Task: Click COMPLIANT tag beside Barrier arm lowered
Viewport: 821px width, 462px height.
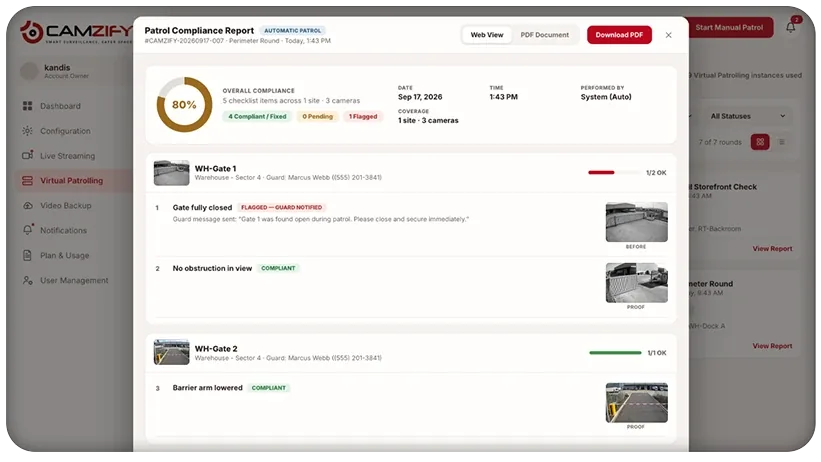Action: click(269, 388)
